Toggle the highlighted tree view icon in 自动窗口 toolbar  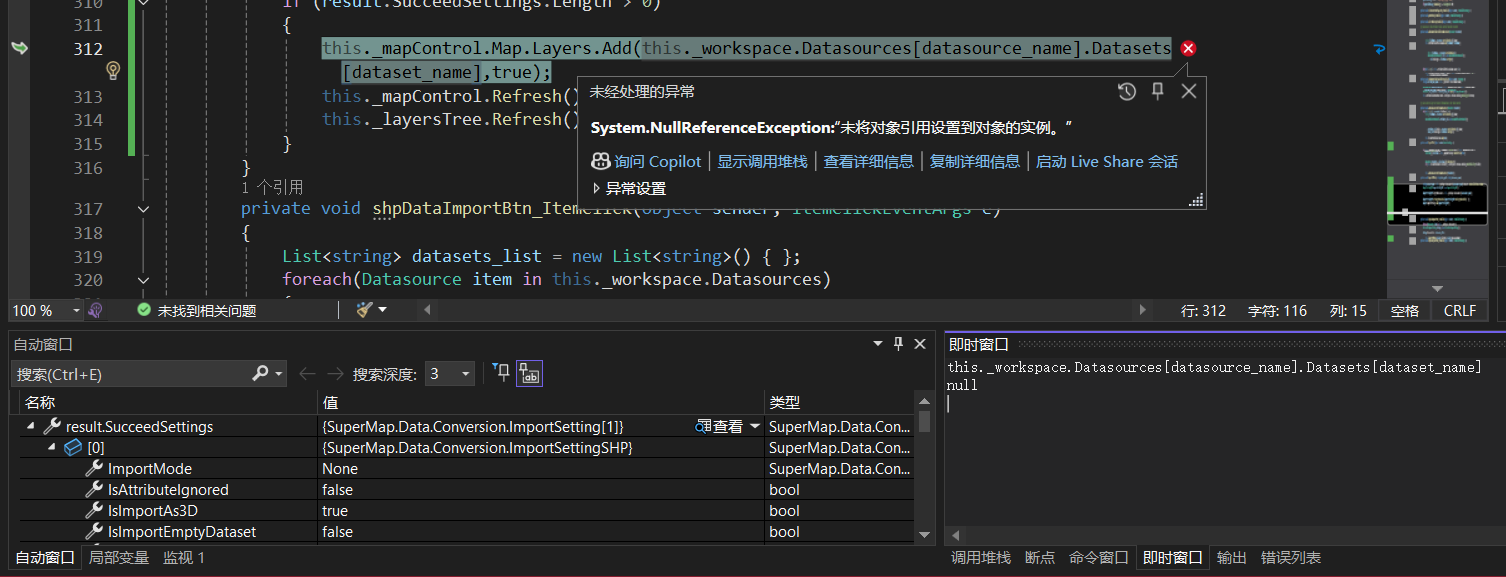[x=529, y=374]
